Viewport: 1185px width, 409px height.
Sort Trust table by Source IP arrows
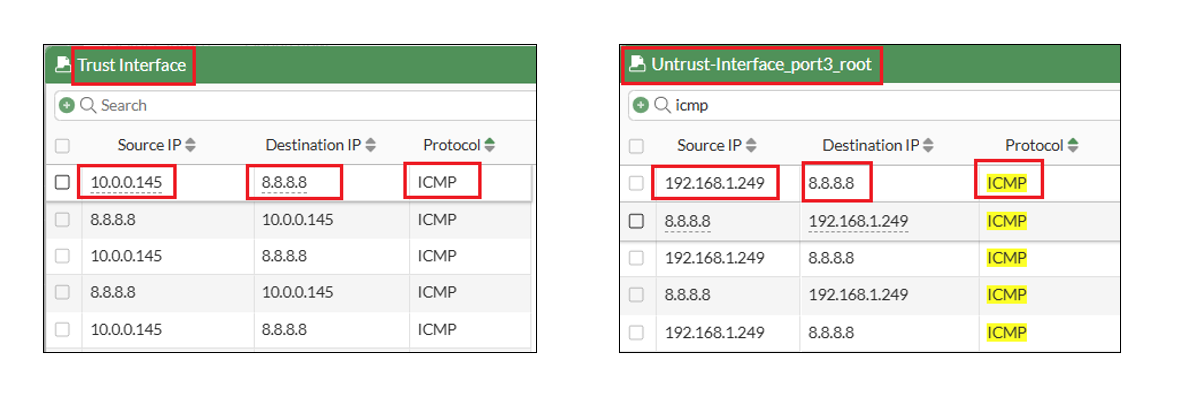tap(191, 146)
